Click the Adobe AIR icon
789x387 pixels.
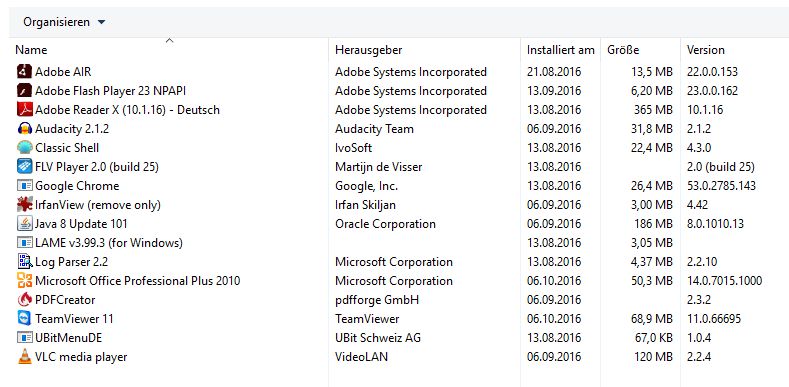pos(24,71)
